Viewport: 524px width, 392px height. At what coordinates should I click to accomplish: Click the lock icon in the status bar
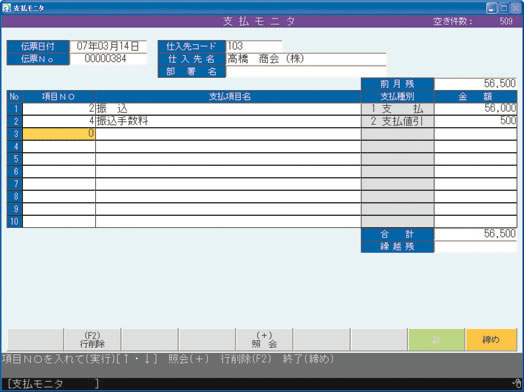517,384
